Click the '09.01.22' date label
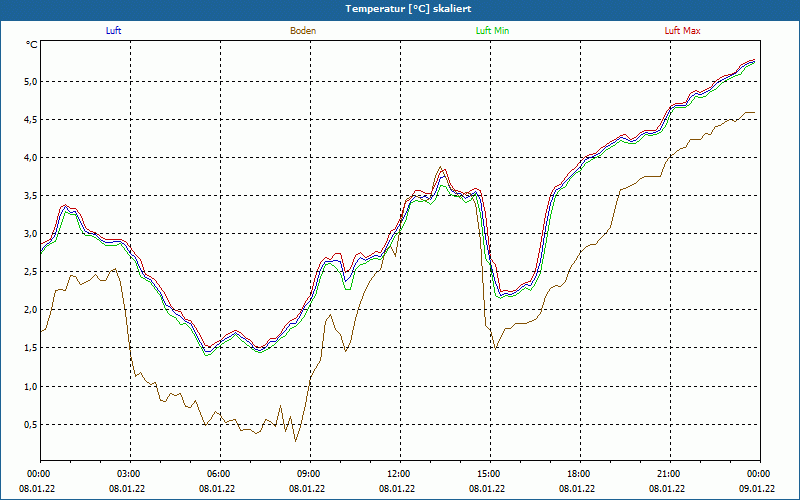The height and width of the screenshot is (500, 800). [x=757, y=489]
